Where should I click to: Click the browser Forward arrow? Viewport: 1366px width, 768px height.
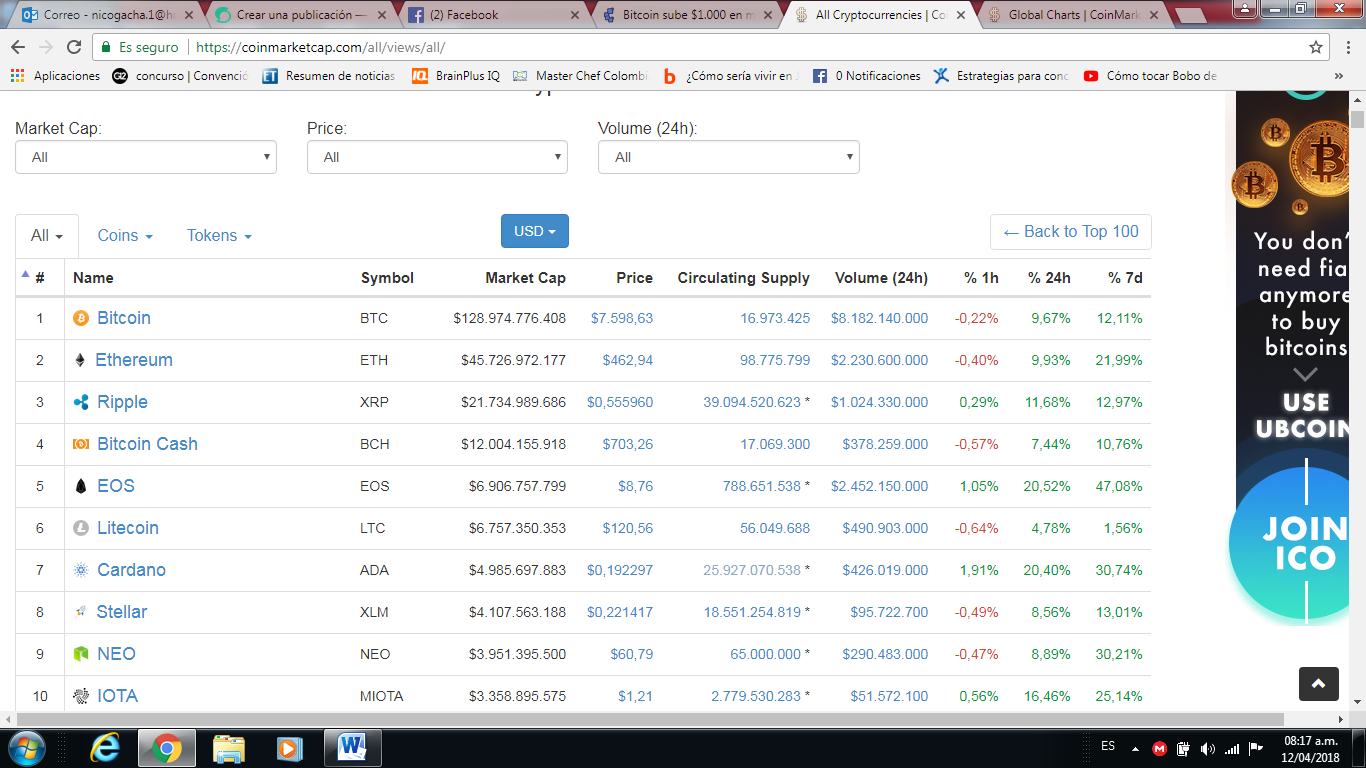46,47
